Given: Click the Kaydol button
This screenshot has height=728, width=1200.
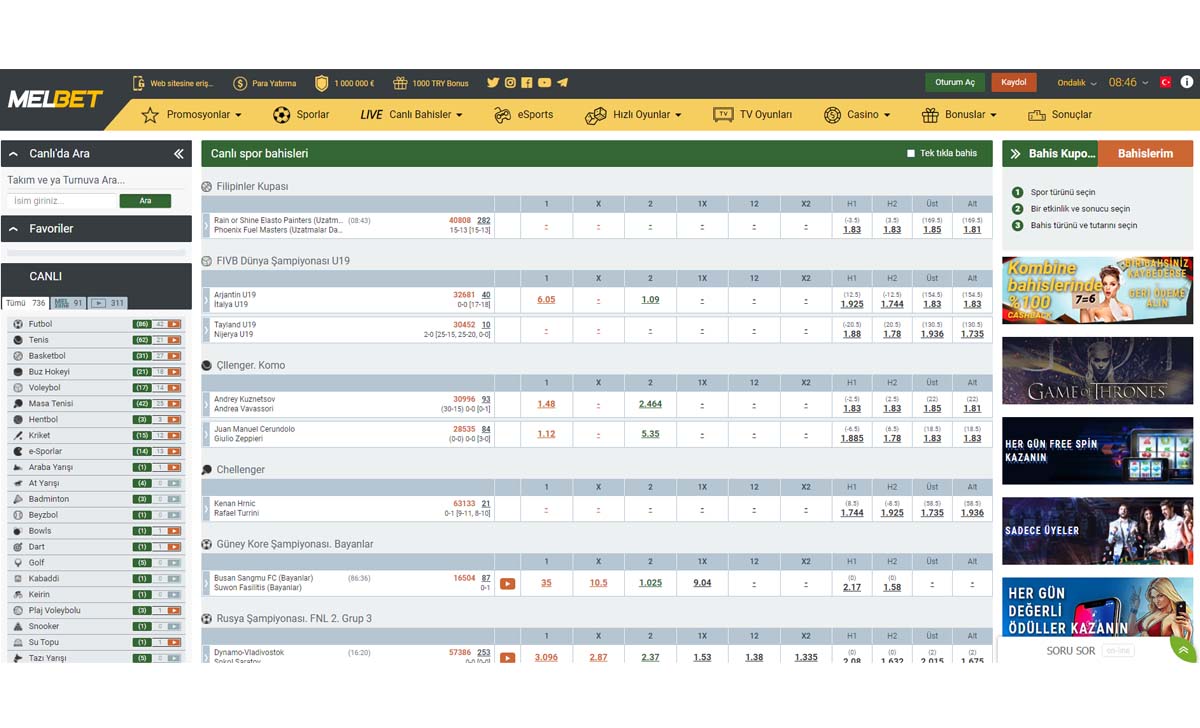Looking at the screenshot, I should pos(1014,83).
